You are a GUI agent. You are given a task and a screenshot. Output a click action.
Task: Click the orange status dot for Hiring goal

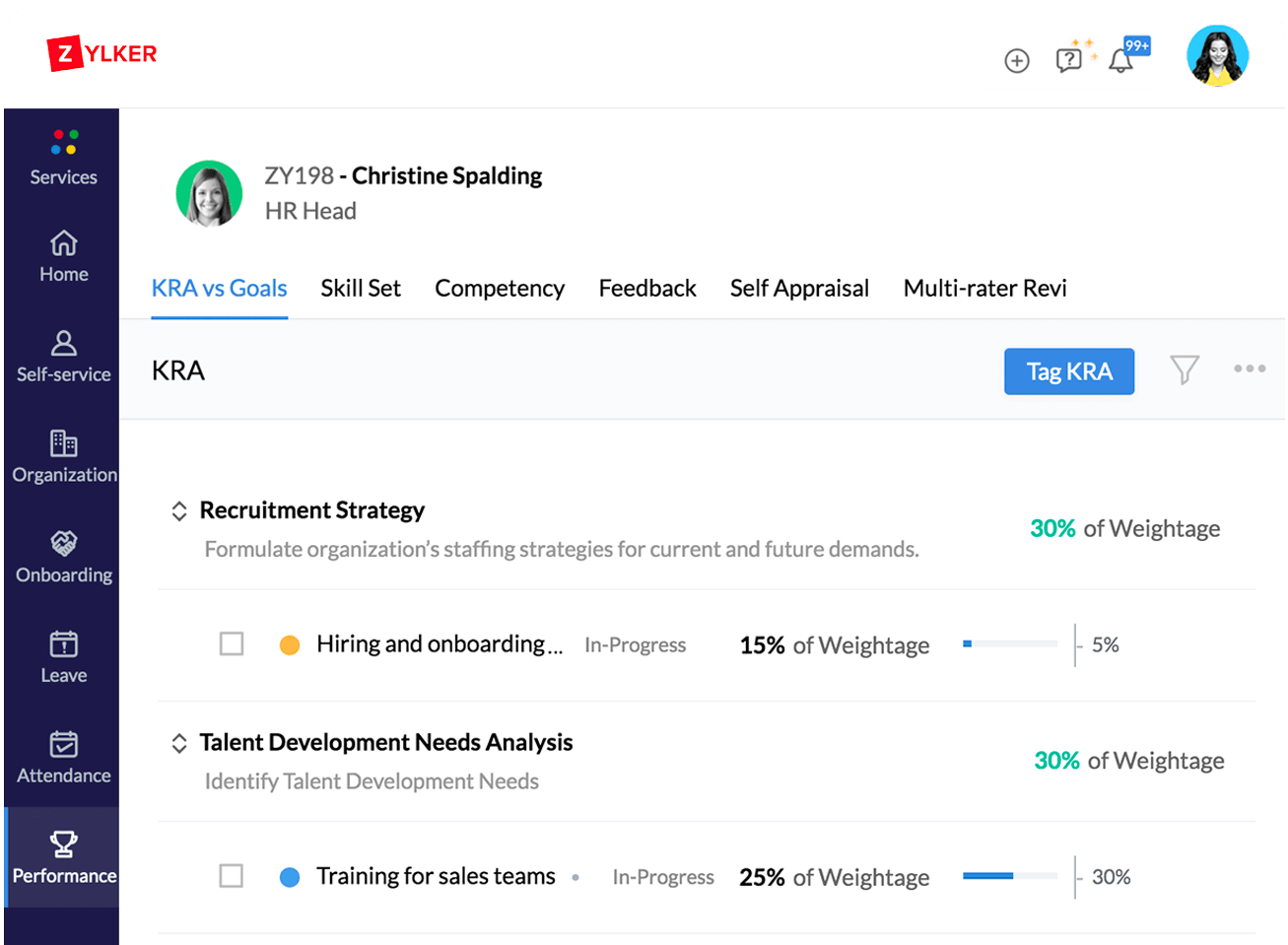[x=290, y=645]
